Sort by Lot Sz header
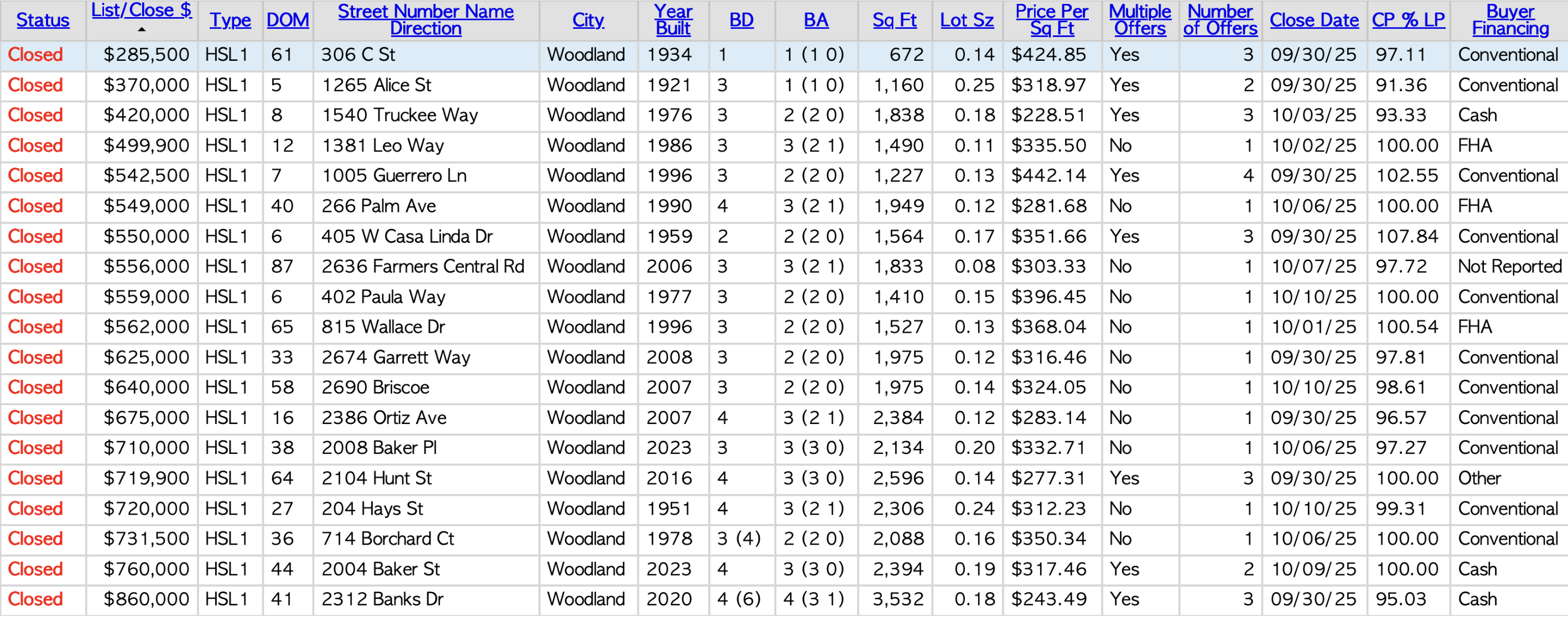Screen dimensions: 1568x617 [x=967, y=20]
